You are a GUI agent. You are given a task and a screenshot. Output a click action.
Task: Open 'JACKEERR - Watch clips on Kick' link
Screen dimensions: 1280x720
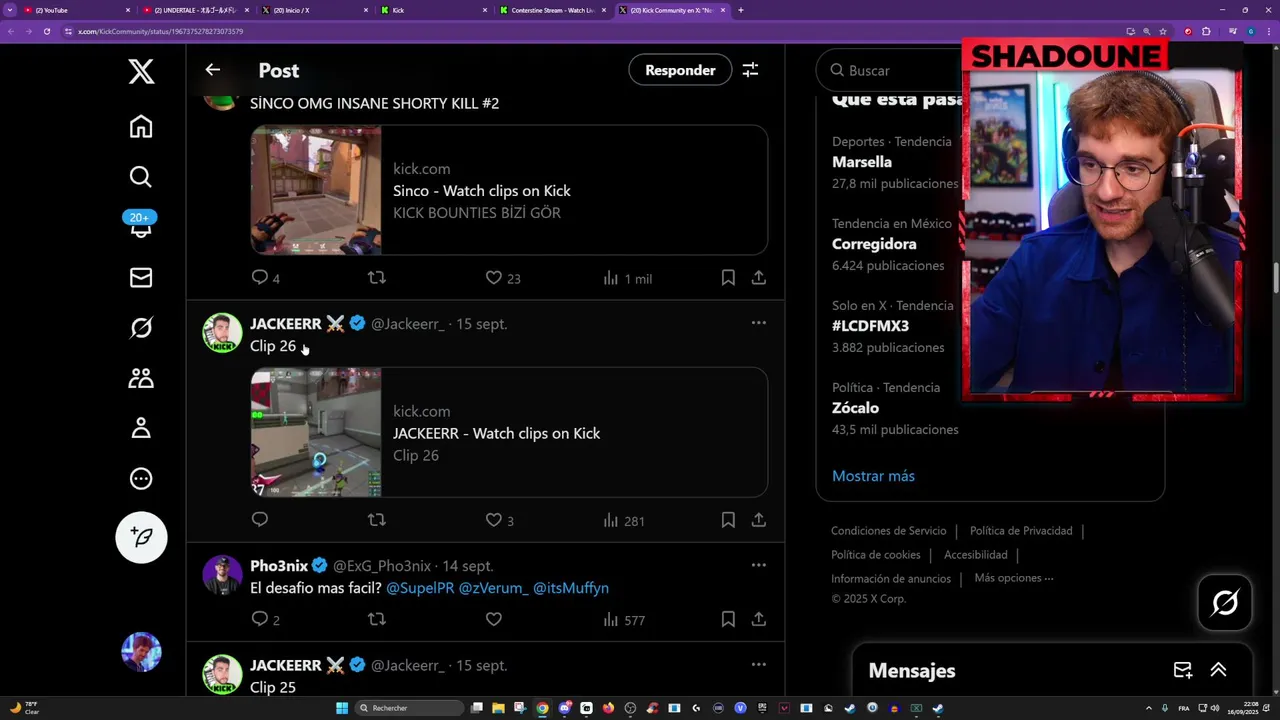[x=496, y=433]
